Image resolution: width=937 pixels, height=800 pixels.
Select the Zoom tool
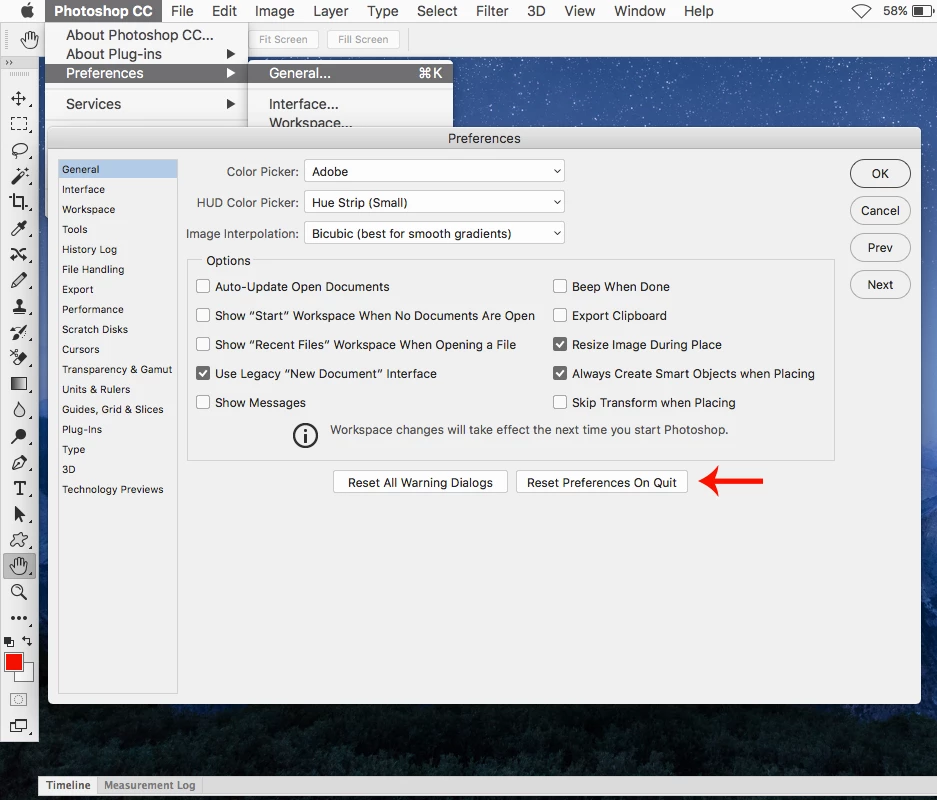click(x=19, y=592)
